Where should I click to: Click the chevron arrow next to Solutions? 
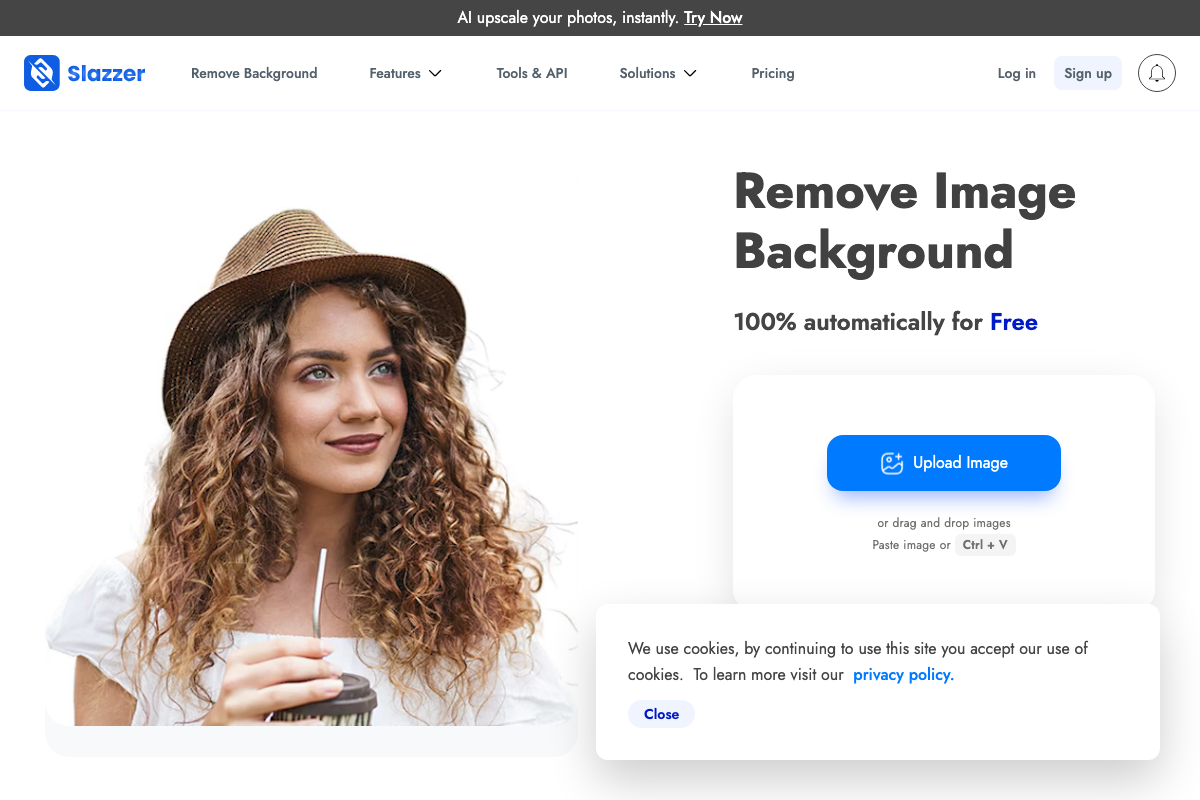tap(690, 73)
